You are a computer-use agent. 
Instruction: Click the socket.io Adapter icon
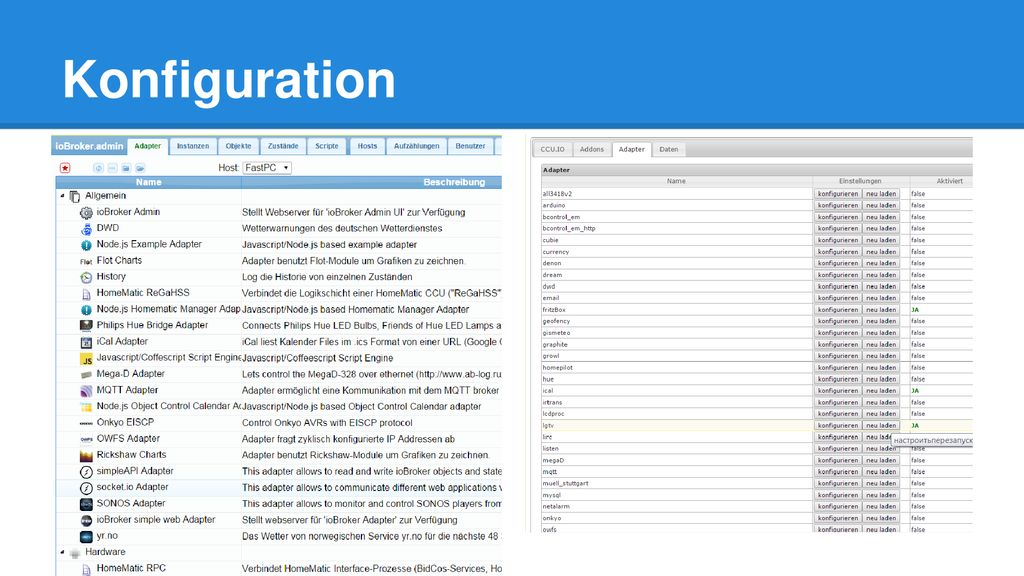(86, 488)
